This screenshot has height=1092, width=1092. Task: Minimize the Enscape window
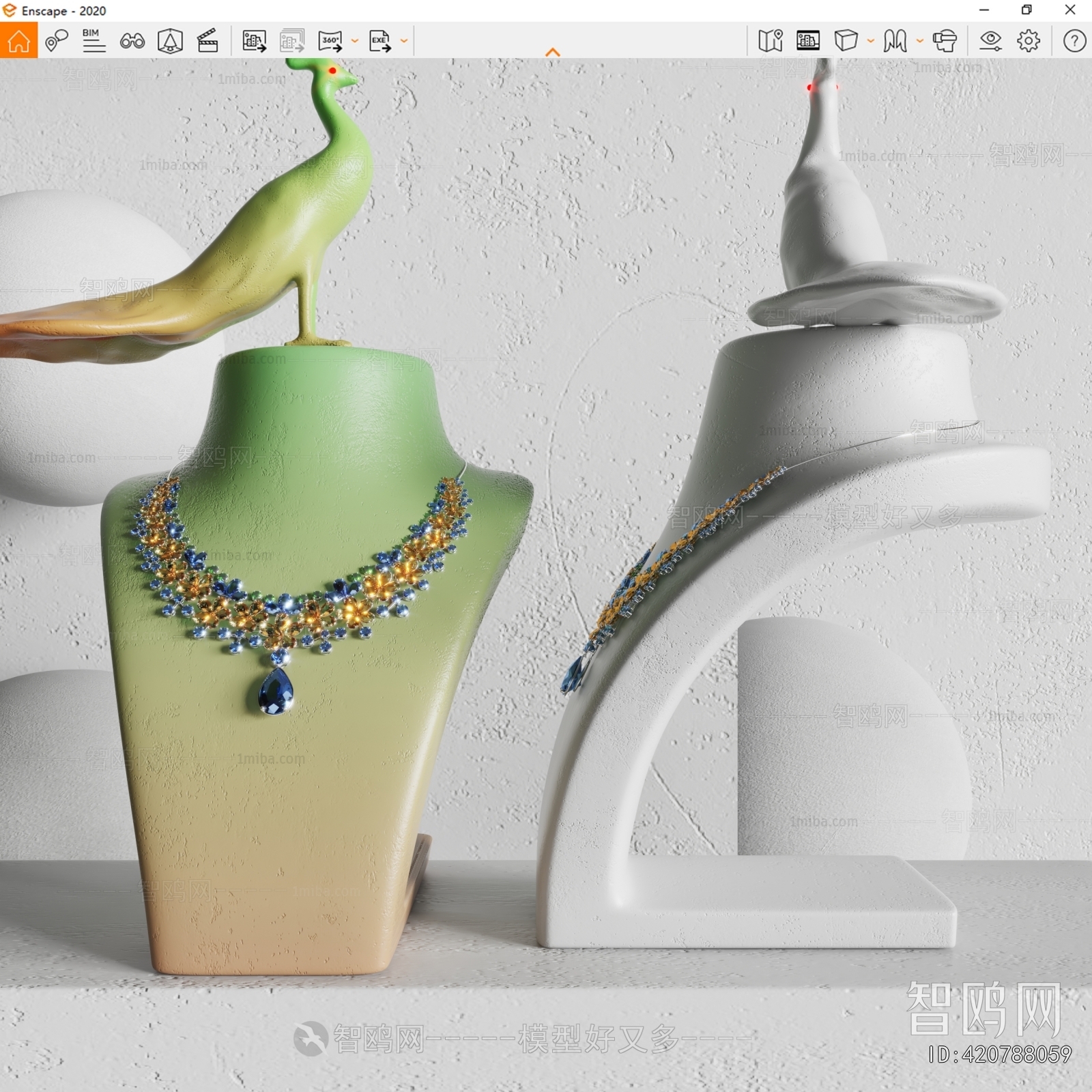click(983, 10)
